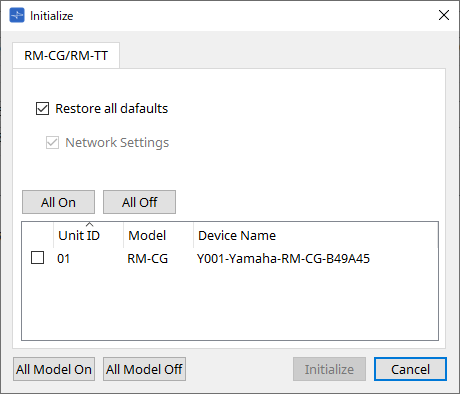Screen dimensions: 460x394
Task: Click the Initialize dialog app icon
Action: coord(17,15)
